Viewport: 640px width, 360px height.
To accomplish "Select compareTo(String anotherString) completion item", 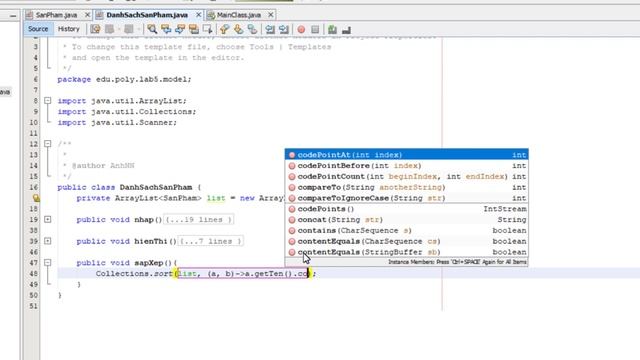I will tap(407, 187).
